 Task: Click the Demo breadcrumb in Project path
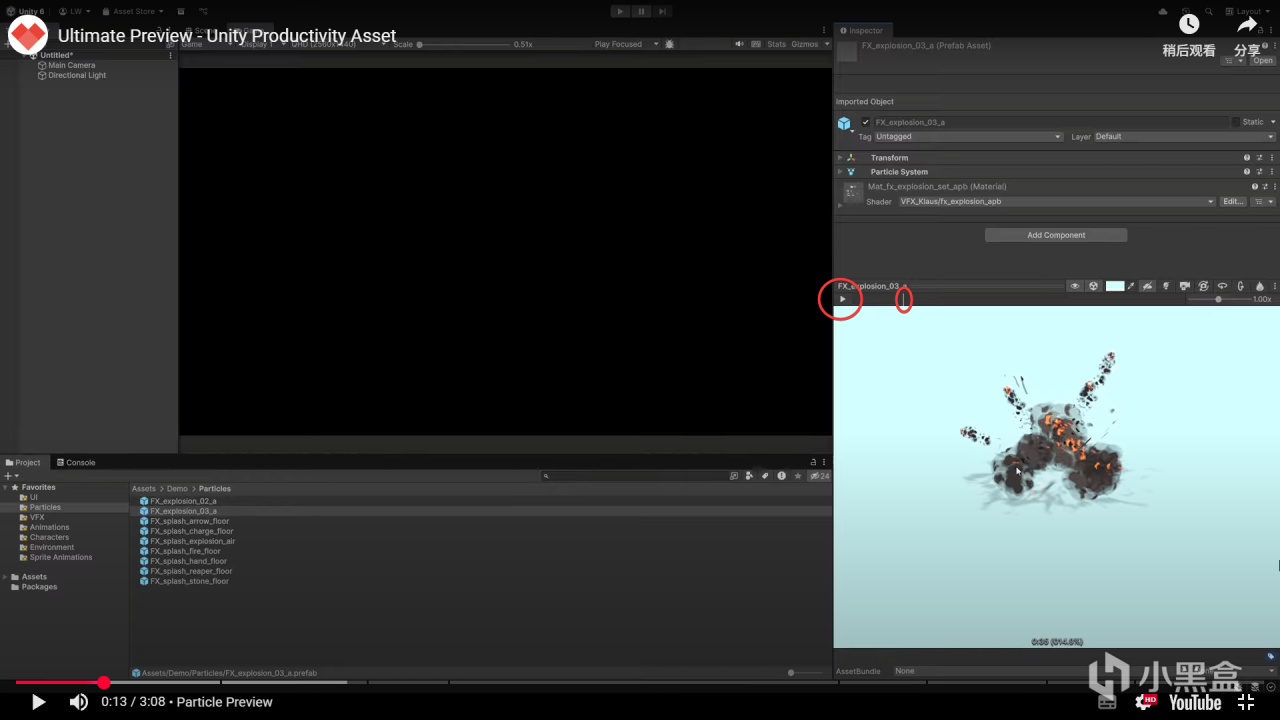pos(177,489)
